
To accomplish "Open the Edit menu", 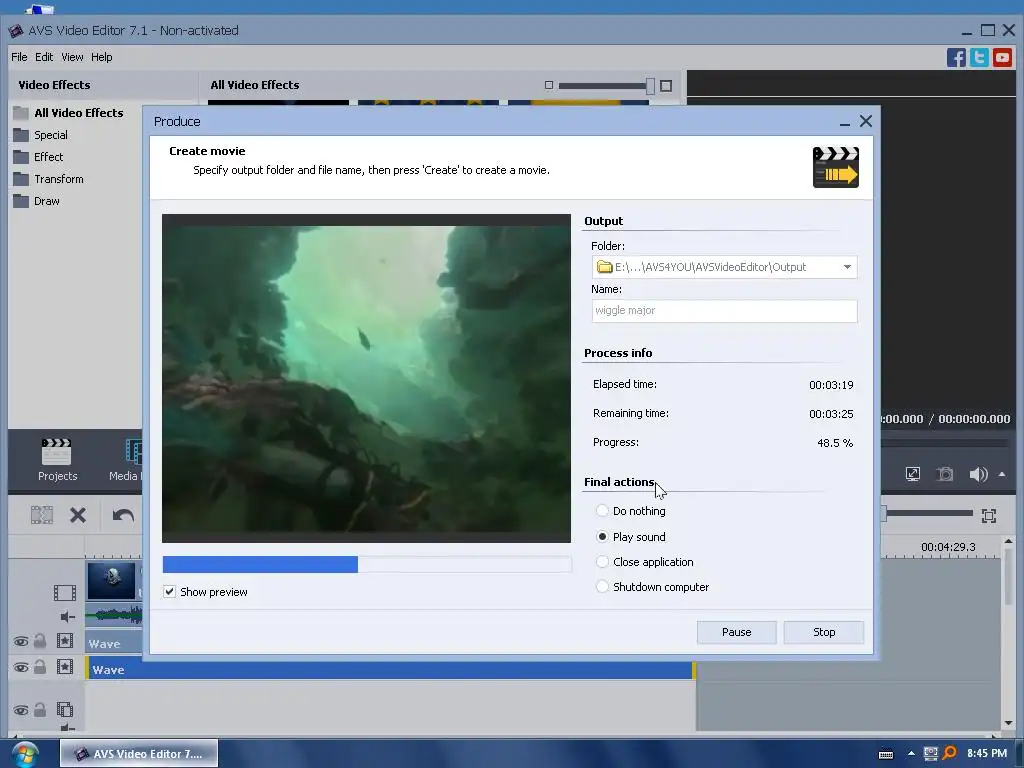I will (x=44, y=57).
